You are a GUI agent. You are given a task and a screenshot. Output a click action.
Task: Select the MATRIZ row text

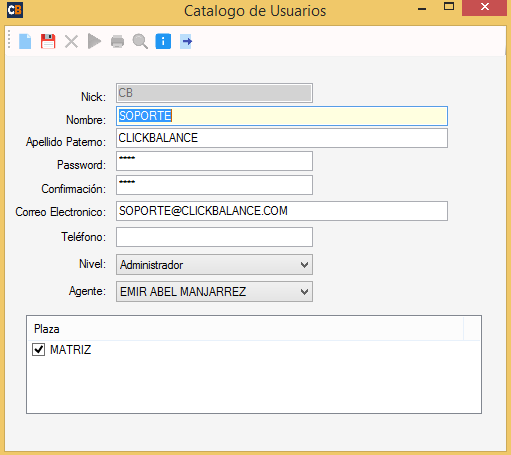click(70, 350)
